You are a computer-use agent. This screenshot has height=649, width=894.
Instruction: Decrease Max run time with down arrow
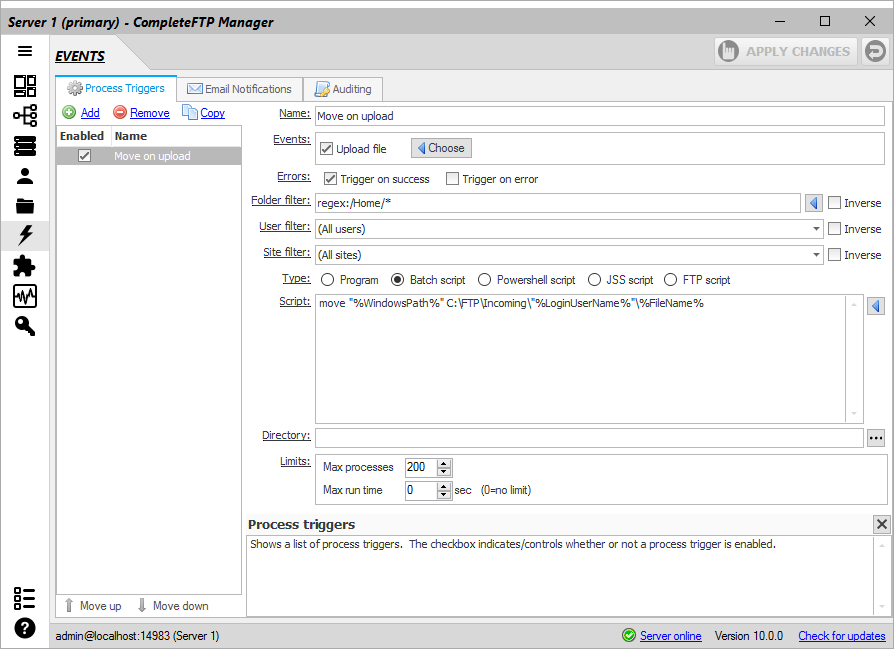[x=444, y=494]
